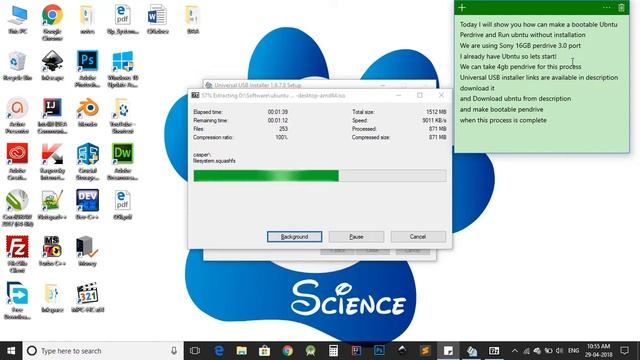Delete the sticky note with trash icon
The image size is (640, 360).
pyautogui.click(x=621, y=8)
